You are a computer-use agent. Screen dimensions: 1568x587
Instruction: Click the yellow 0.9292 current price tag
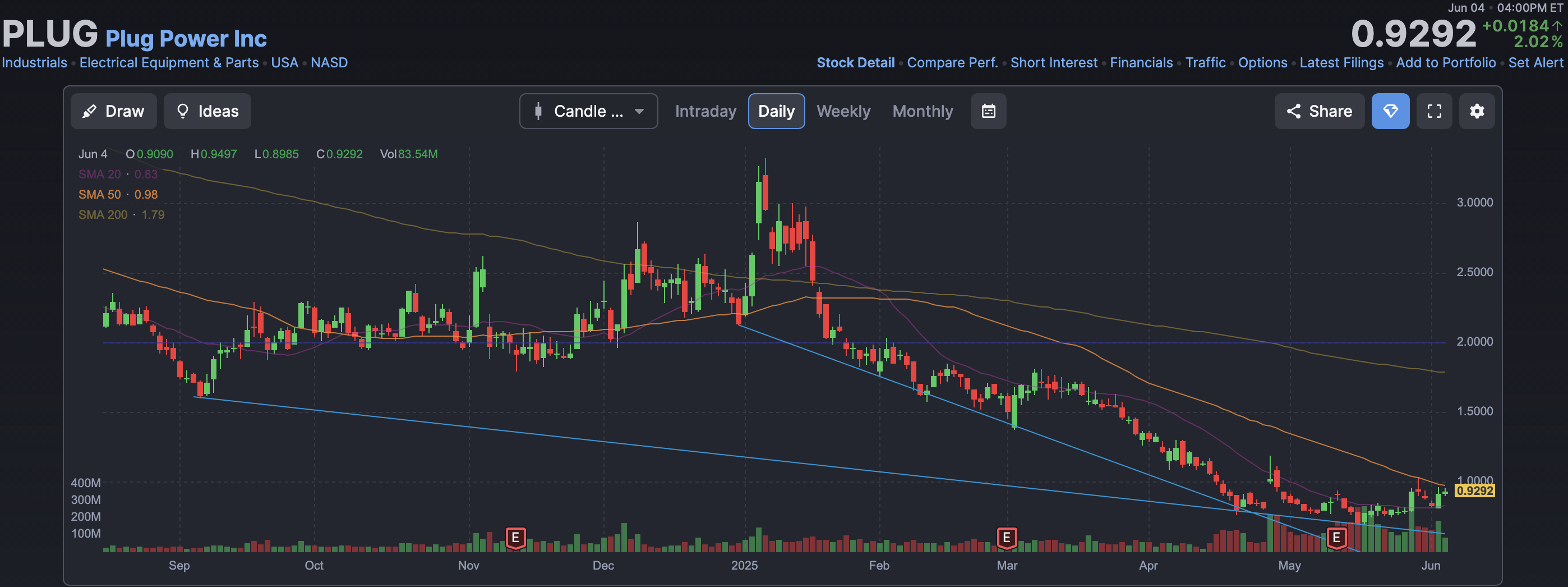[x=1474, y=491]
